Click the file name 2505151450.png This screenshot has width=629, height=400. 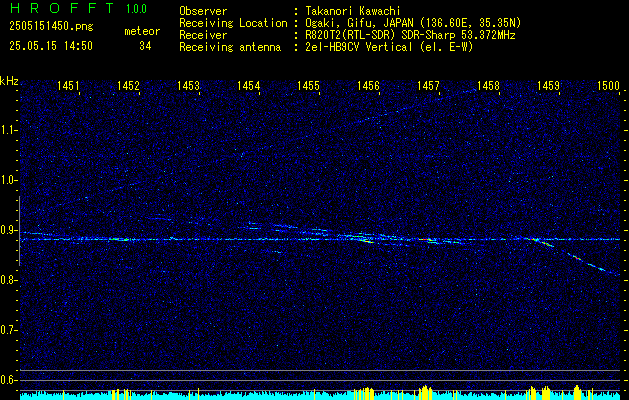click(x=51, y=27)
